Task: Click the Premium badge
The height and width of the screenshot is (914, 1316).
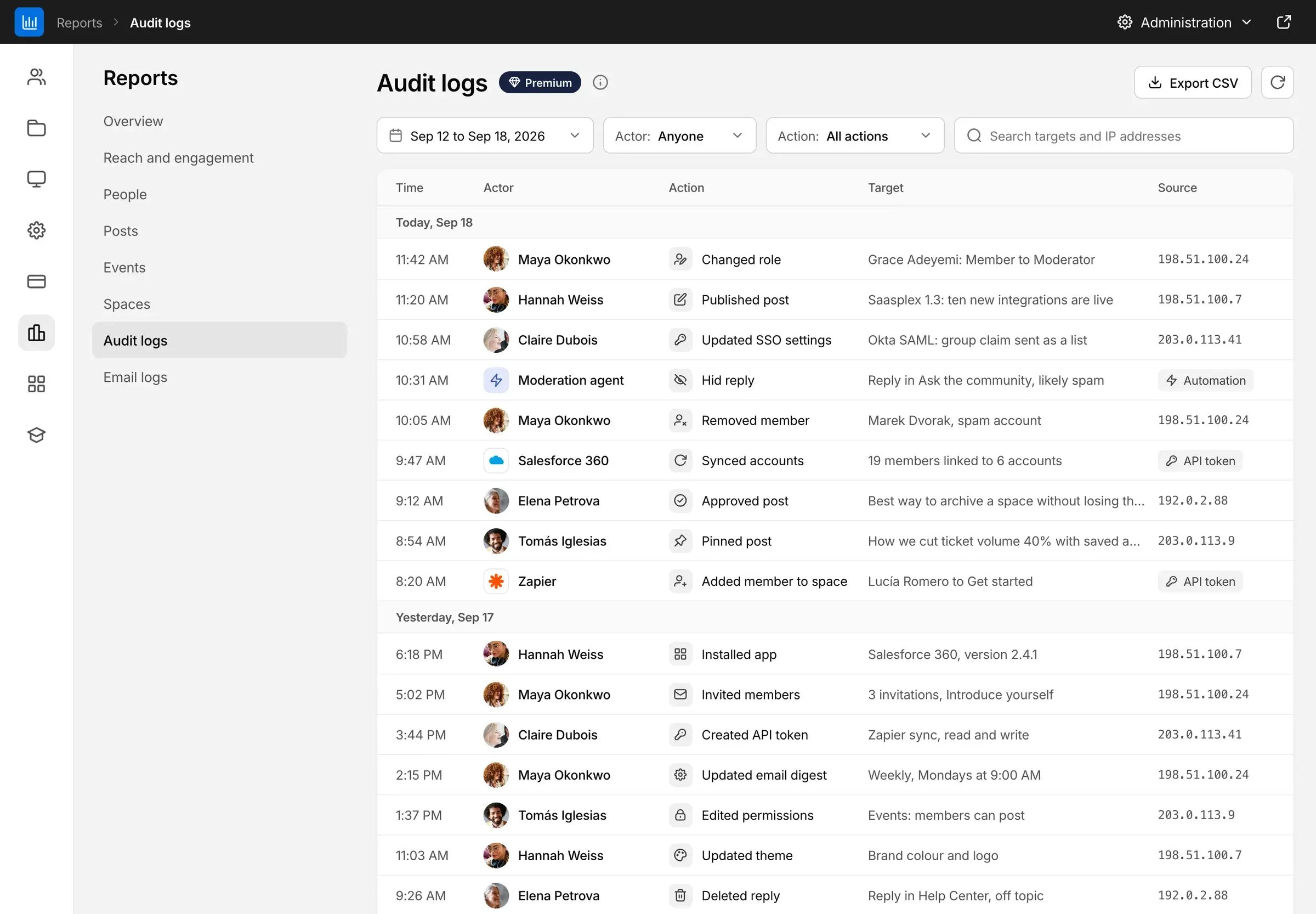Action: [x=539, y=82]
